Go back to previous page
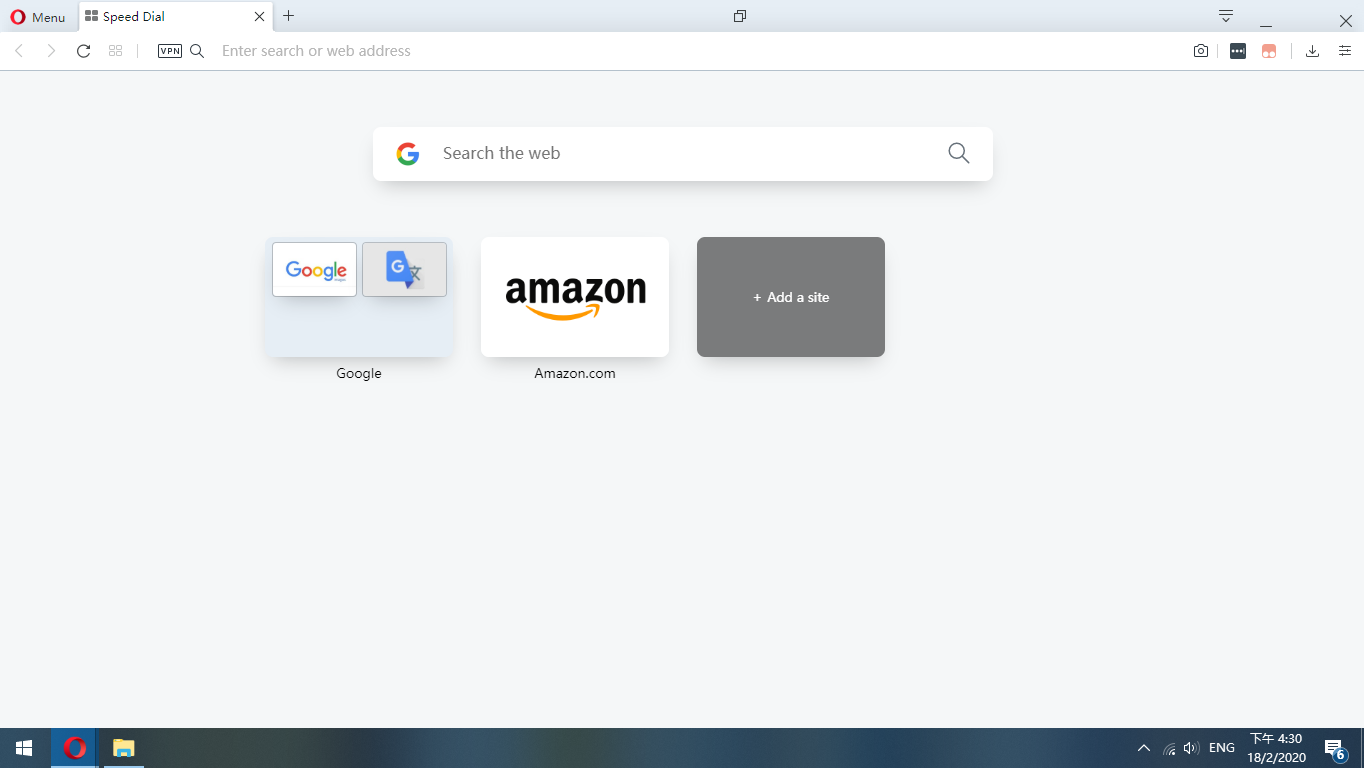1364x768 pixels. pyautogui.click(x=19, y=51)
